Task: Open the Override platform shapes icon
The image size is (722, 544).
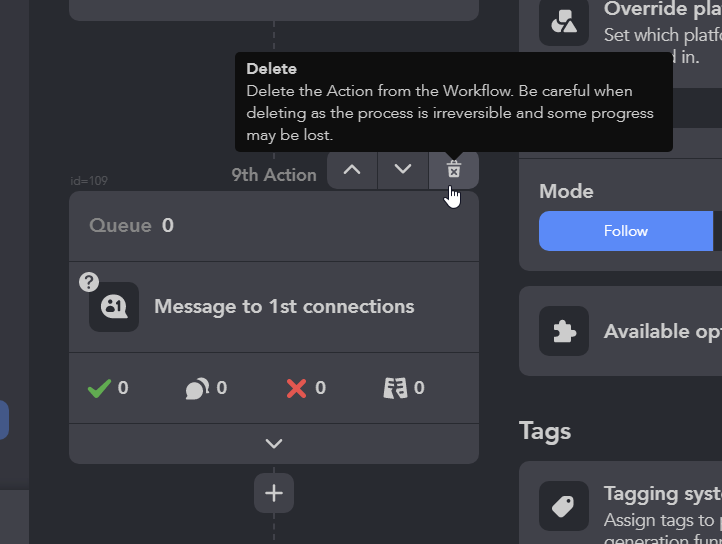Action: tap(564, 22)
